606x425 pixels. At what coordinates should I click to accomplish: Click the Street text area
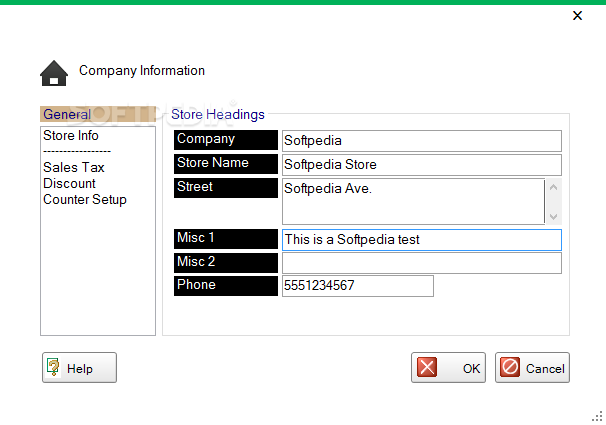(413, 201)
